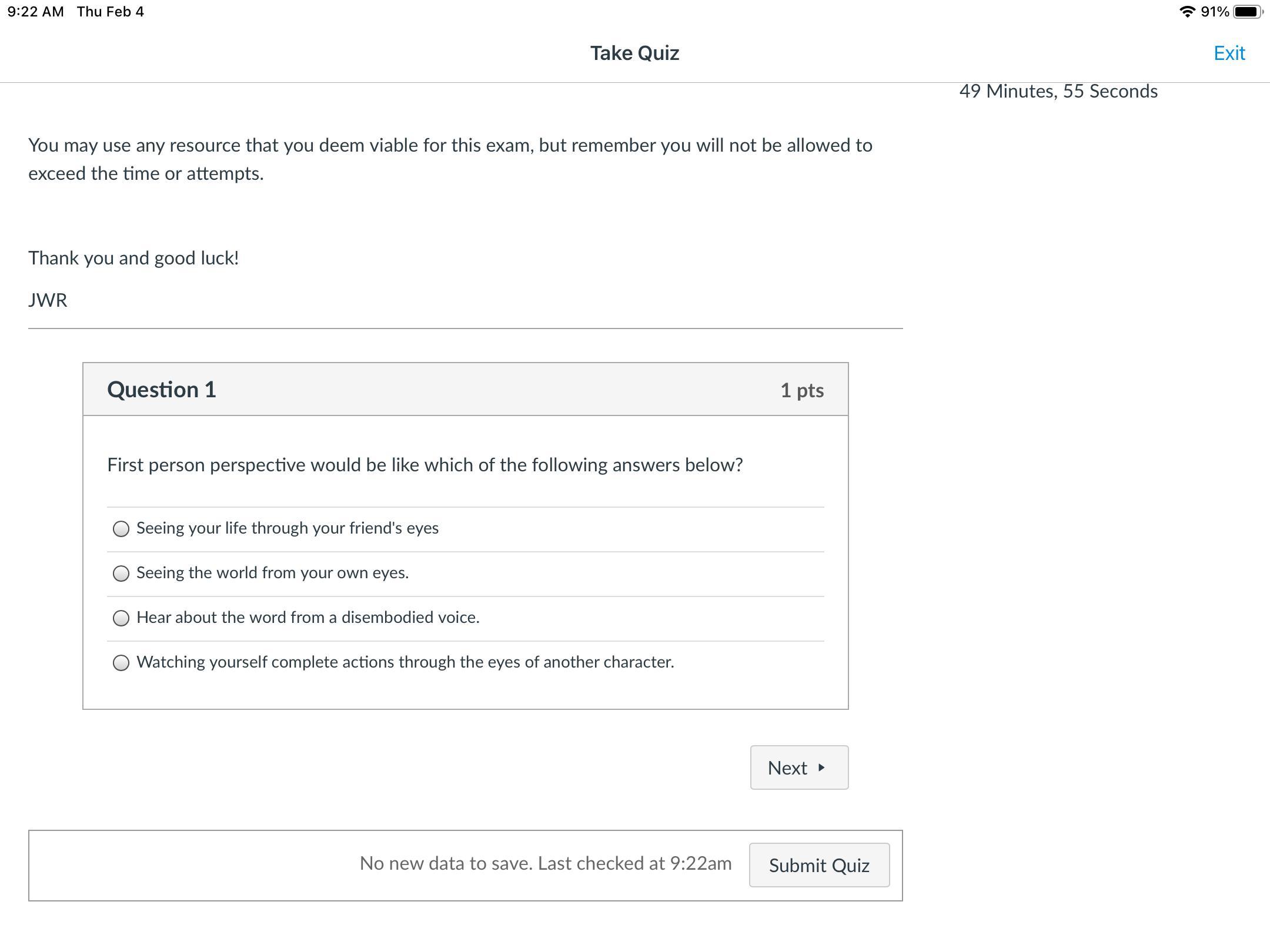Click the remaining time countdown

point(1058,92)
